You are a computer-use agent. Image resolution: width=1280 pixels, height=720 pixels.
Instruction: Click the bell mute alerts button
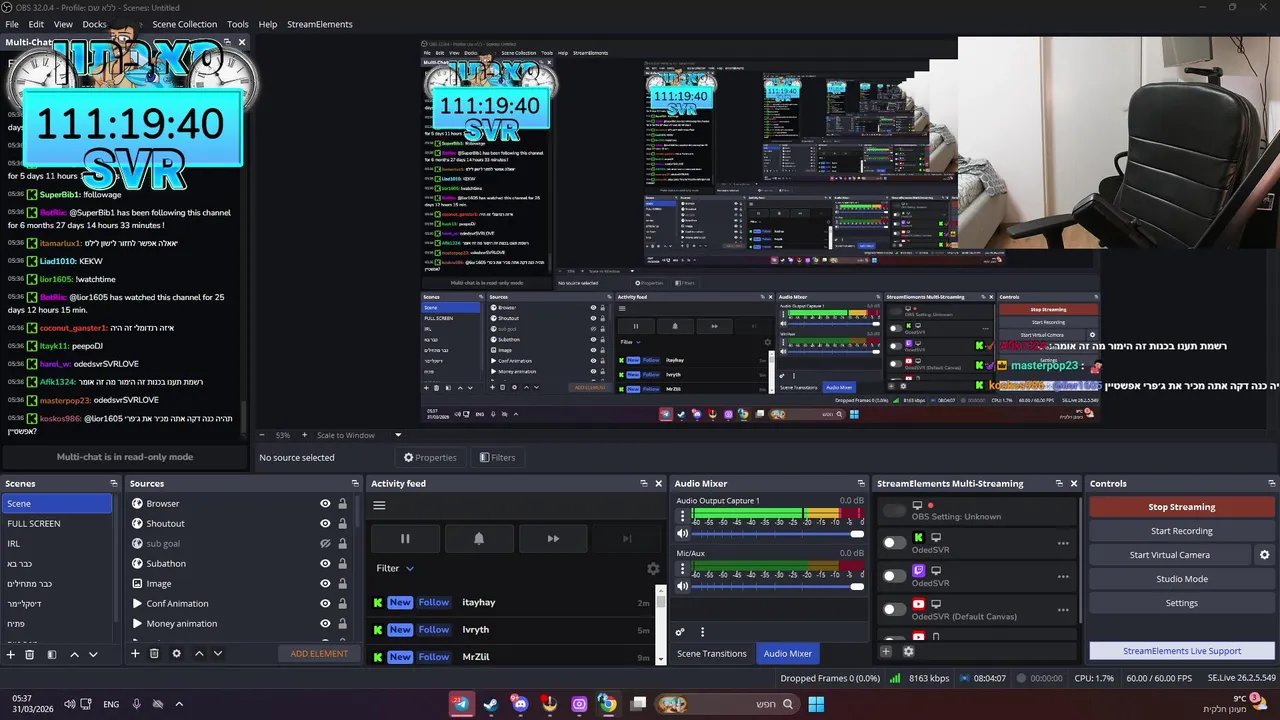(x=479, y=538)
